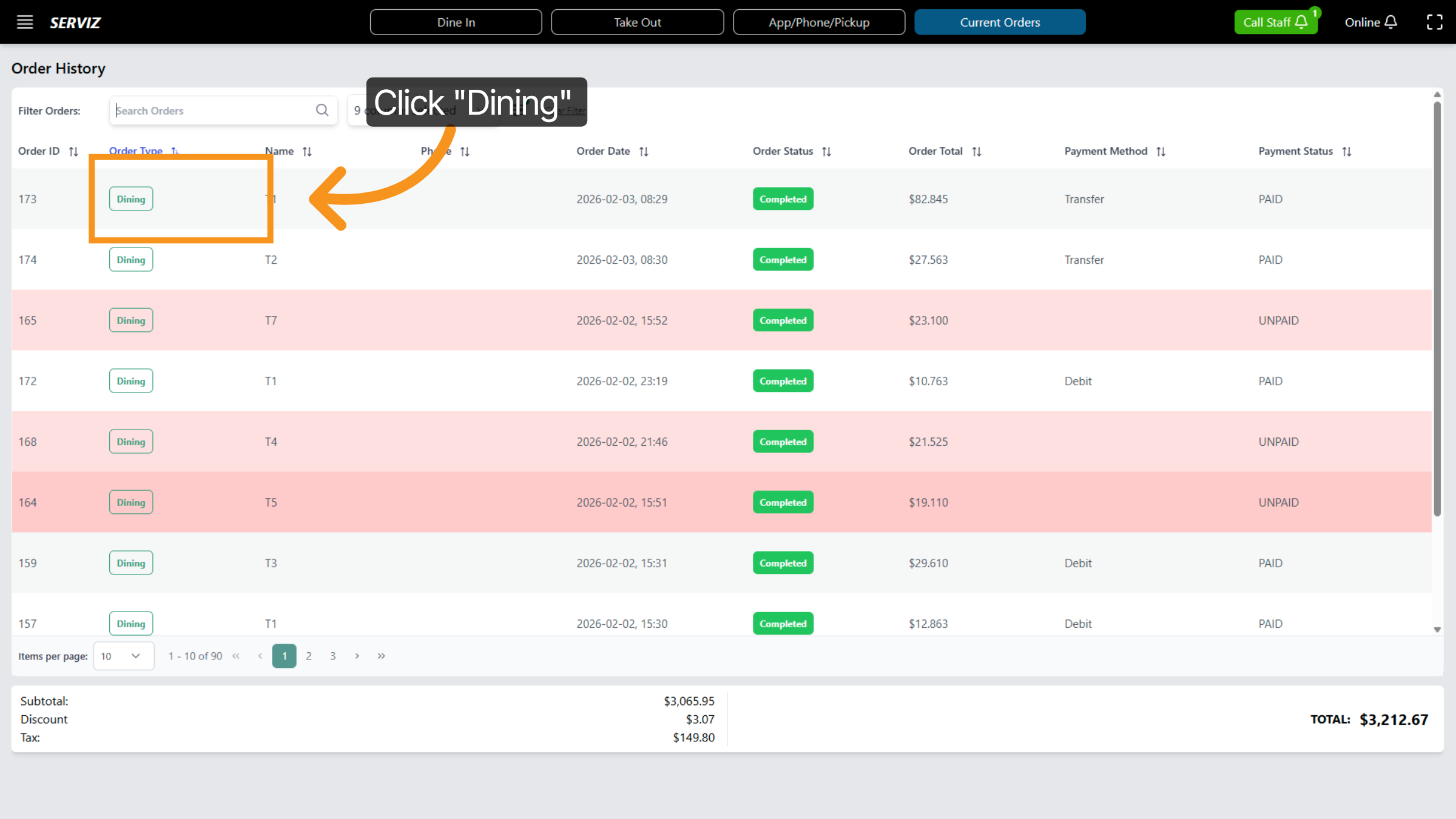Open the hamburger menu
1456x819 pixels.
pyautogui.click(x=25, y=22)
